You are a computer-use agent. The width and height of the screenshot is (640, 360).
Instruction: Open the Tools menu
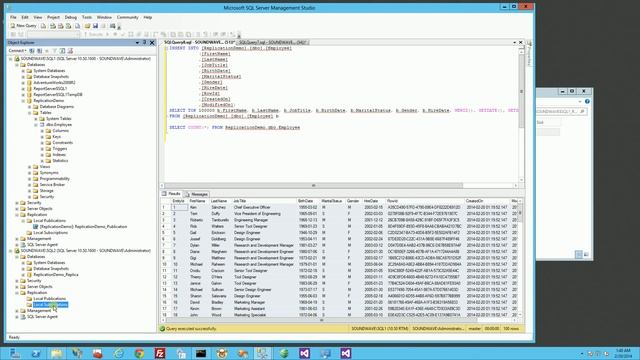pyautogui.click(x=87, y=18)
